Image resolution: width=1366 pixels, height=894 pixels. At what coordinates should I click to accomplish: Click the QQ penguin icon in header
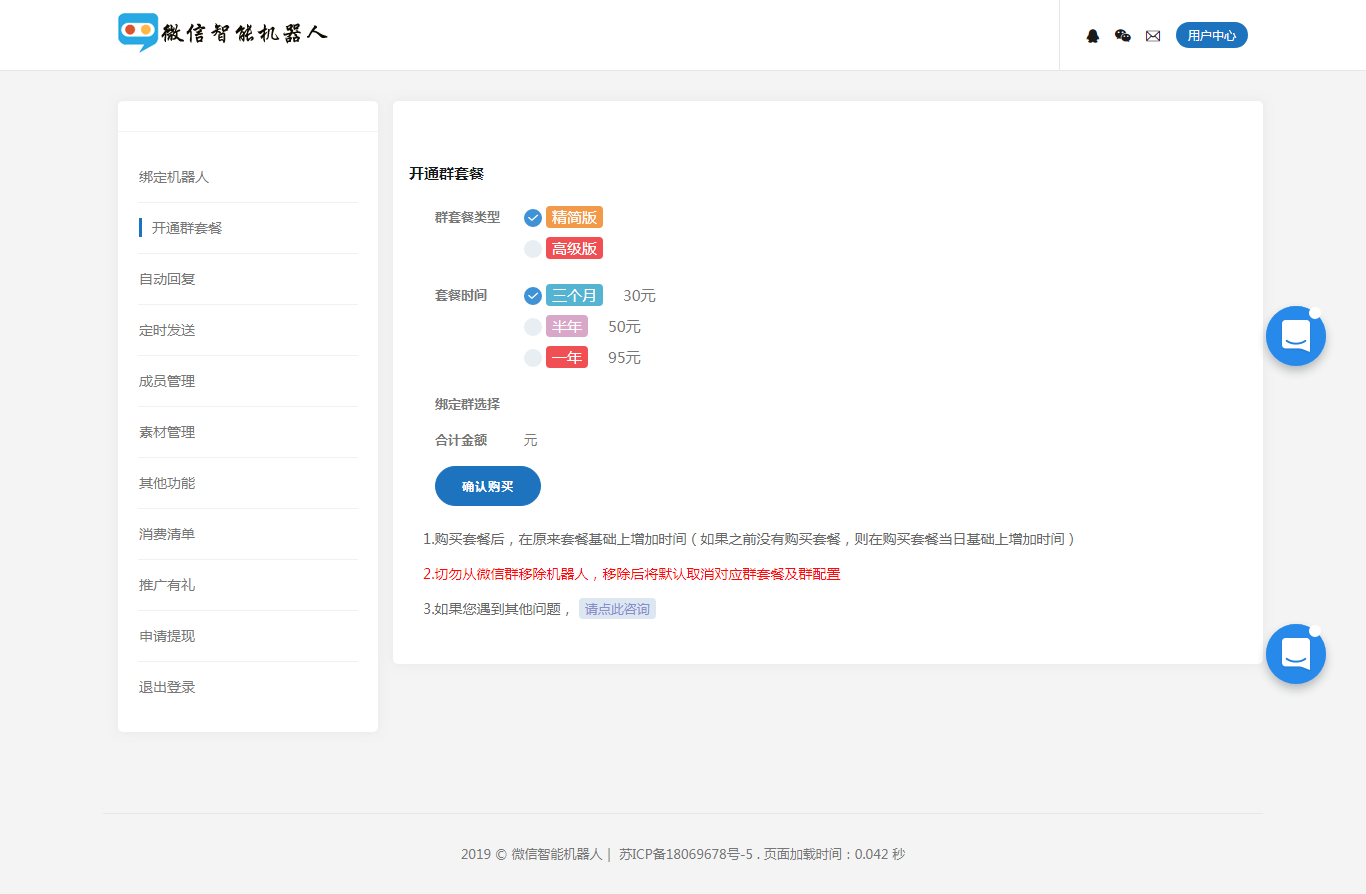[1093, 36]
